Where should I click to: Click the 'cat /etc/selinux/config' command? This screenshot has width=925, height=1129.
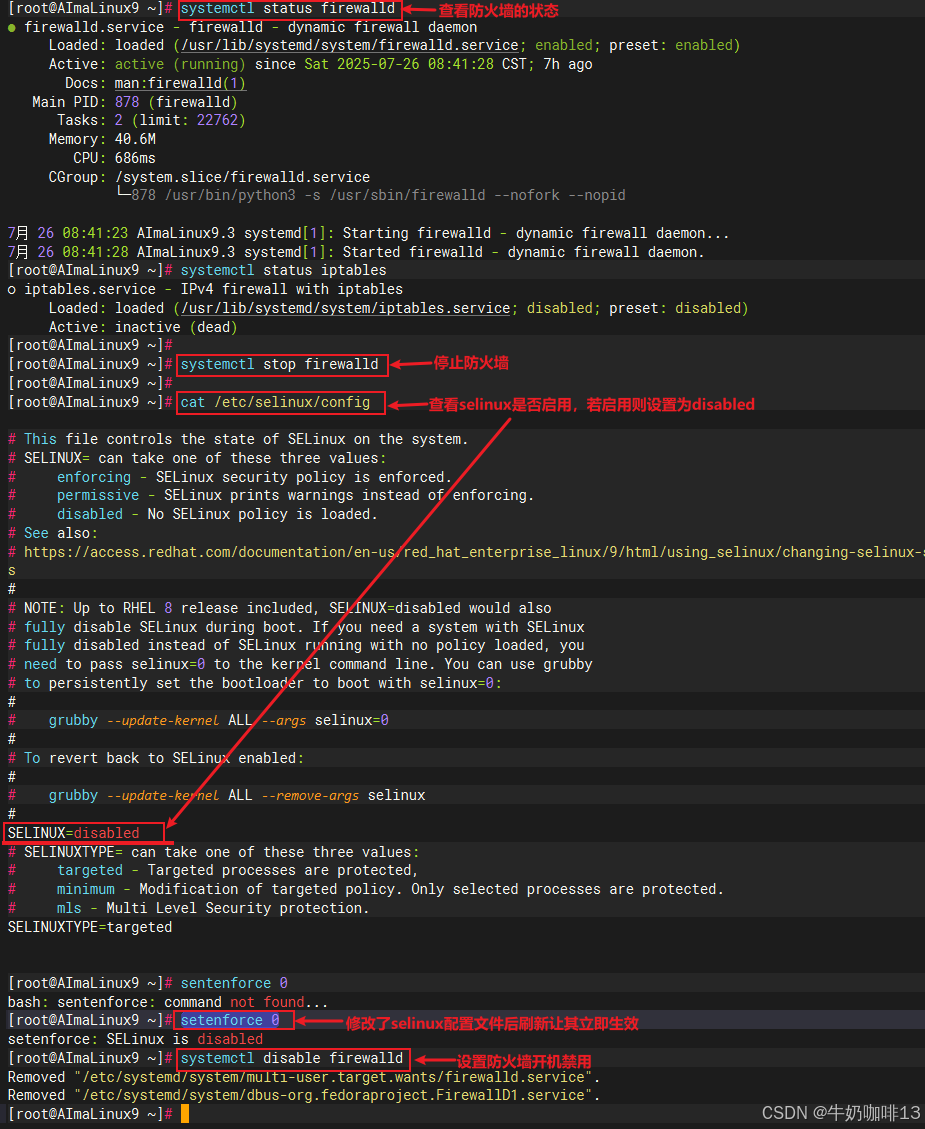(276, 402)
